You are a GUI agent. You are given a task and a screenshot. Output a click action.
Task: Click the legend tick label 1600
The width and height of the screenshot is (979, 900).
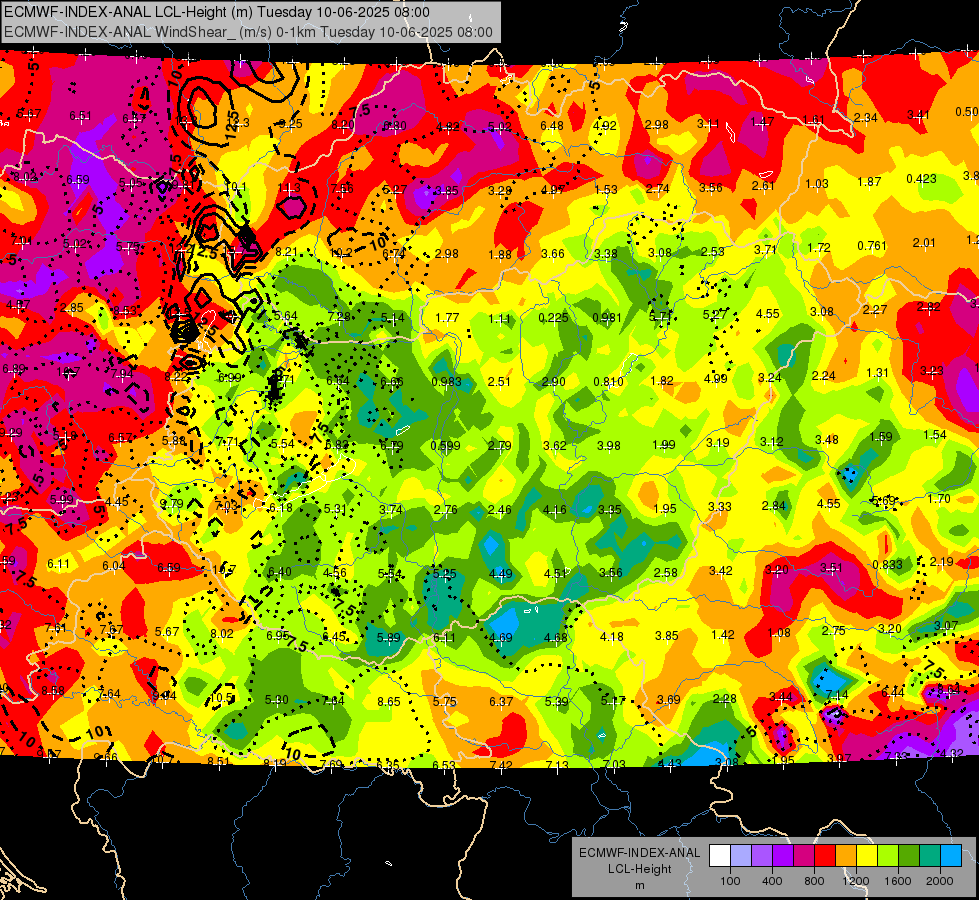(x=898, y=881)
